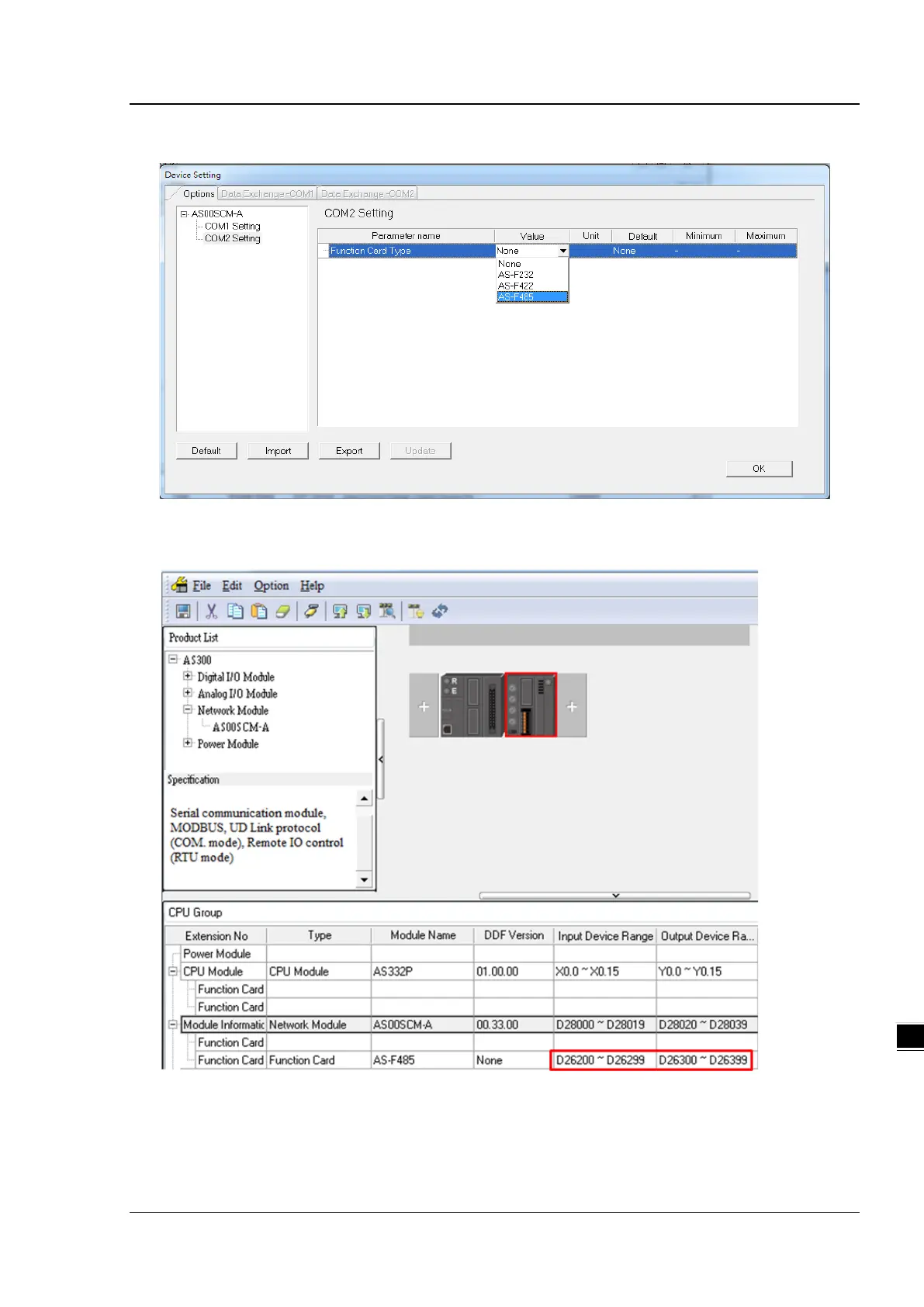Click the Copy icon in toolbar
The height and width of the screenshot is (1307, 924).
pyautogui.click(x=235, y=612)
